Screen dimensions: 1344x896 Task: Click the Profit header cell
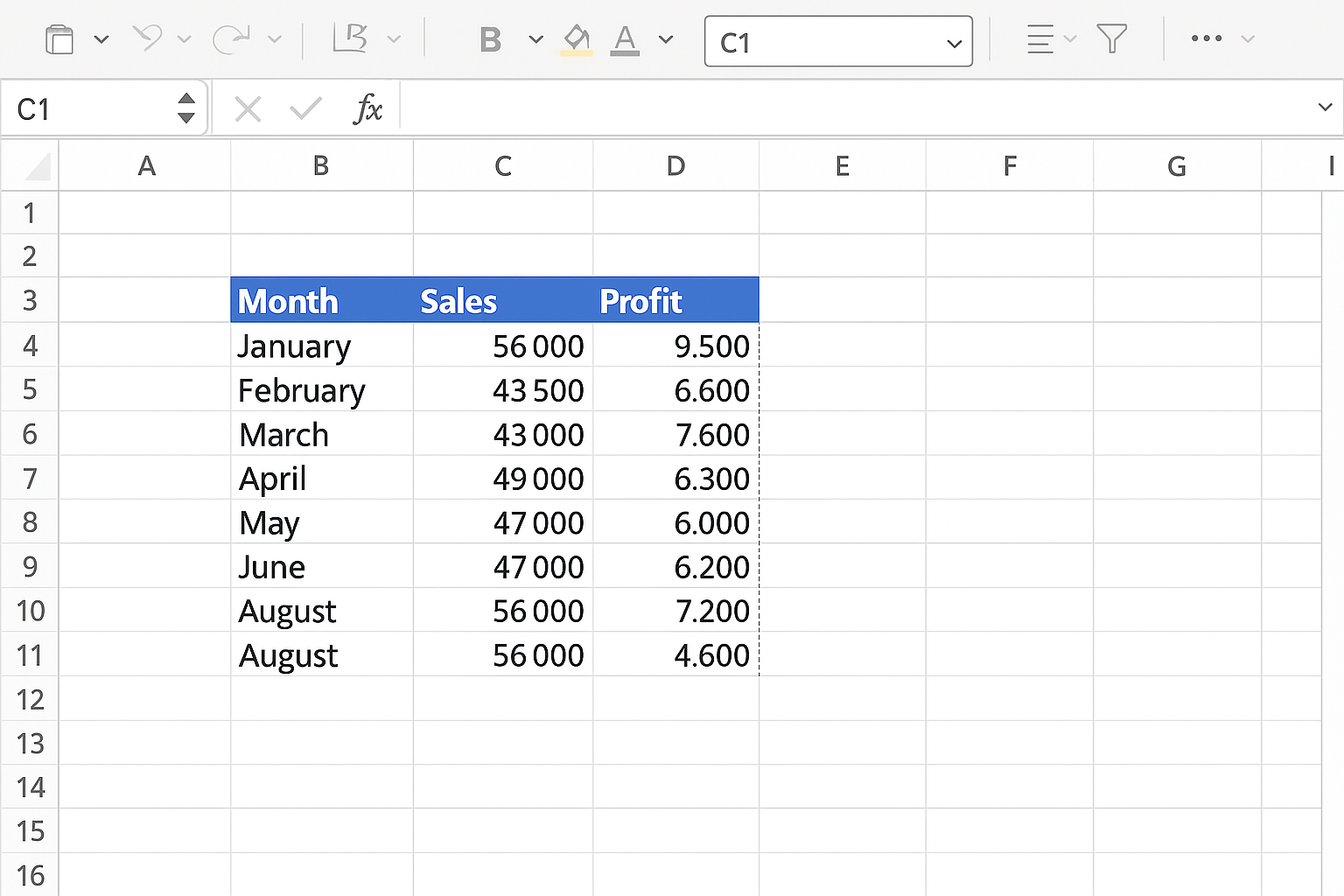675,300
